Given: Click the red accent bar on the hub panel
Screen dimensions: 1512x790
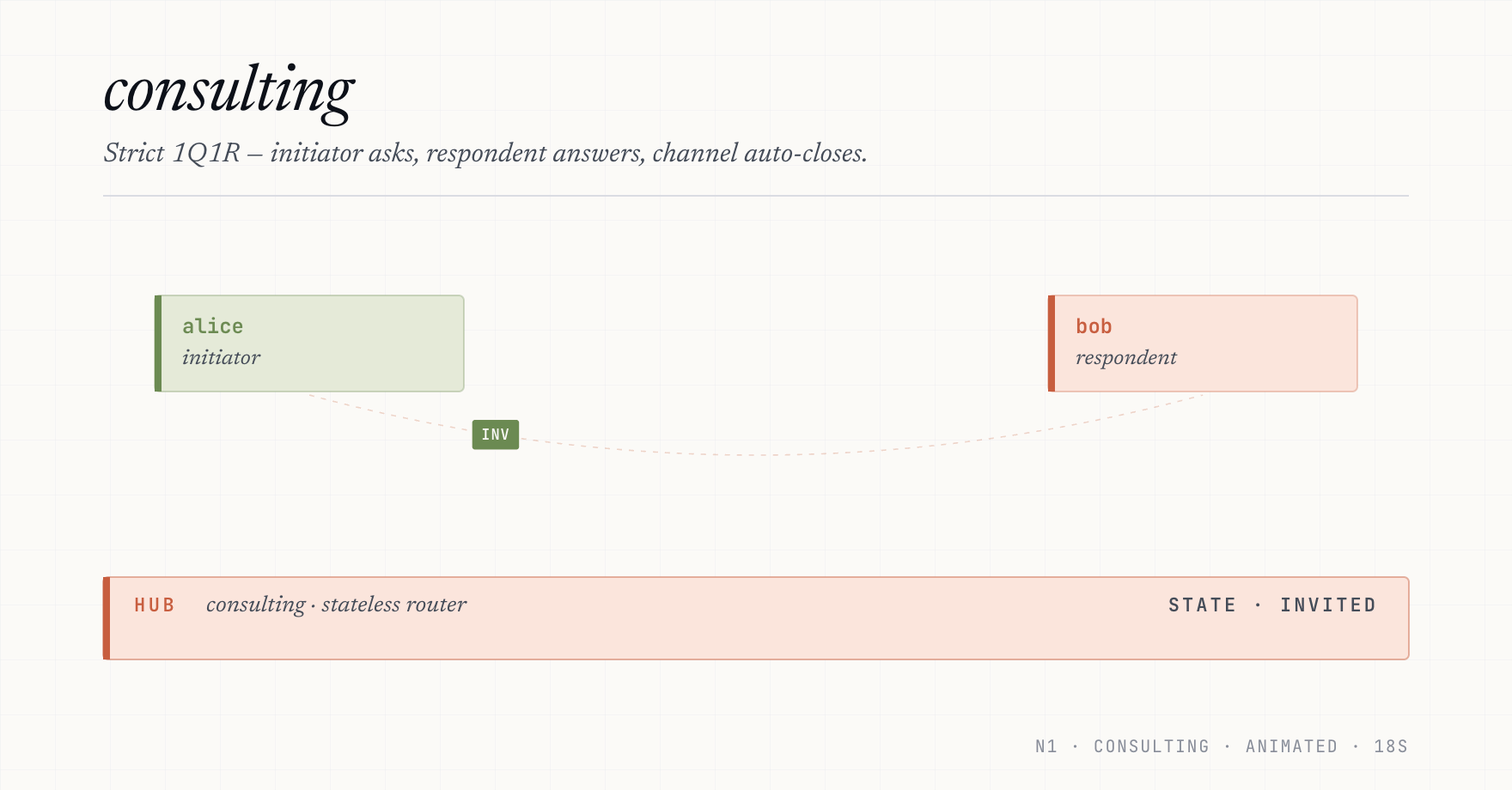Looking at the screenshot, I should coord(107,618).
